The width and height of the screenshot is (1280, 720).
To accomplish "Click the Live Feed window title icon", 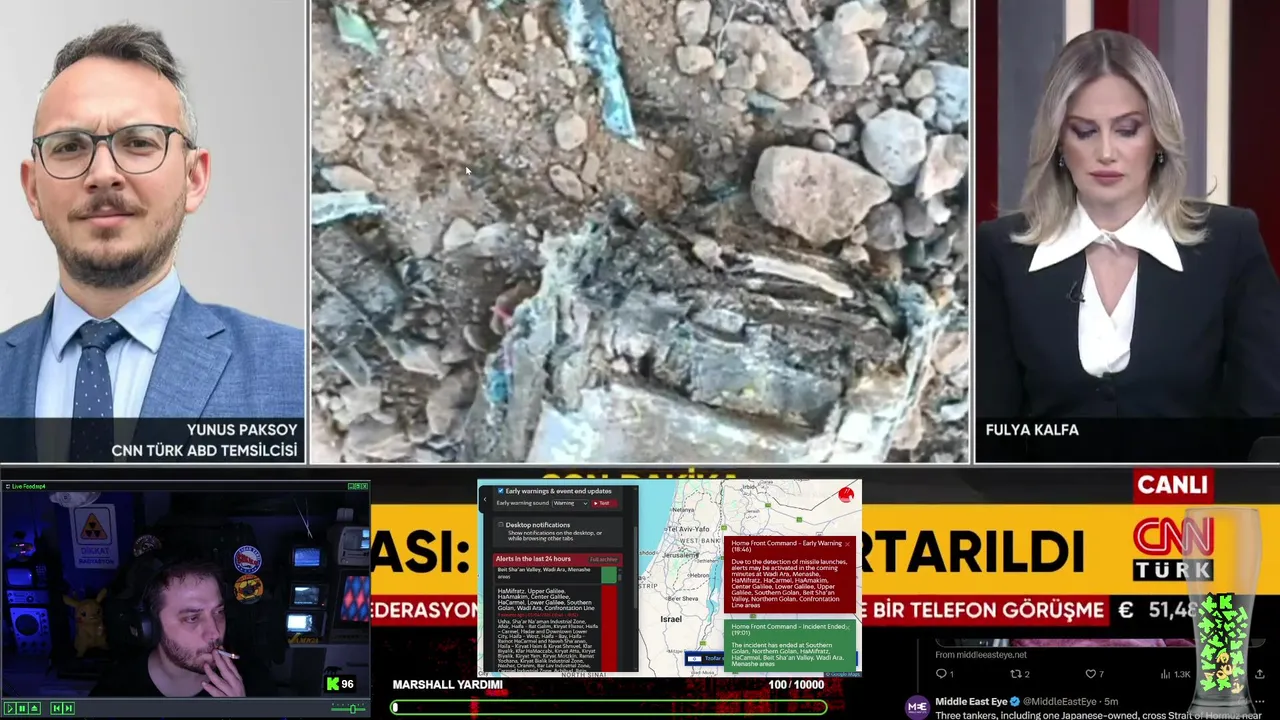I will 8,486.
